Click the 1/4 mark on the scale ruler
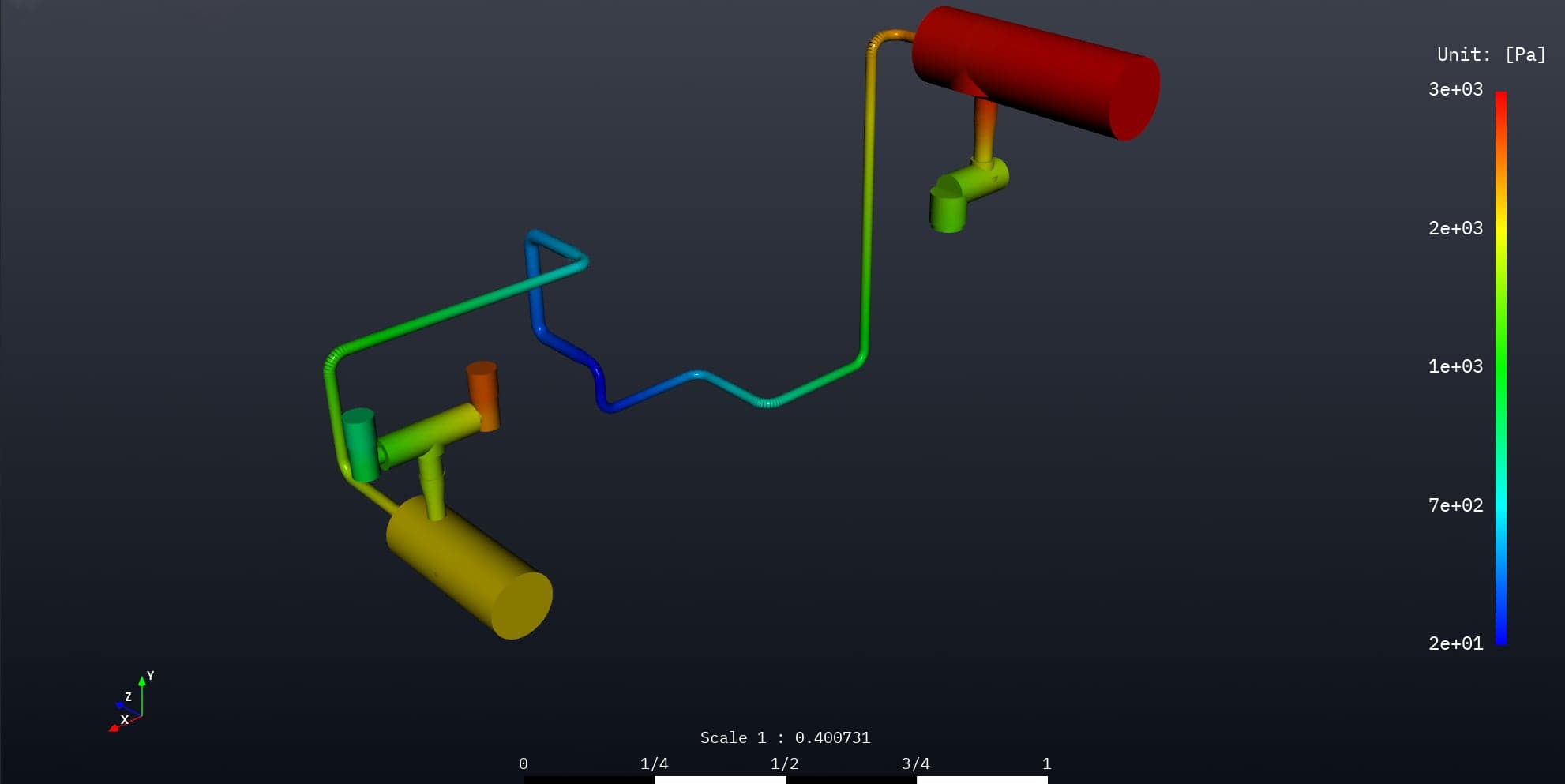 (x=654, y=763)
